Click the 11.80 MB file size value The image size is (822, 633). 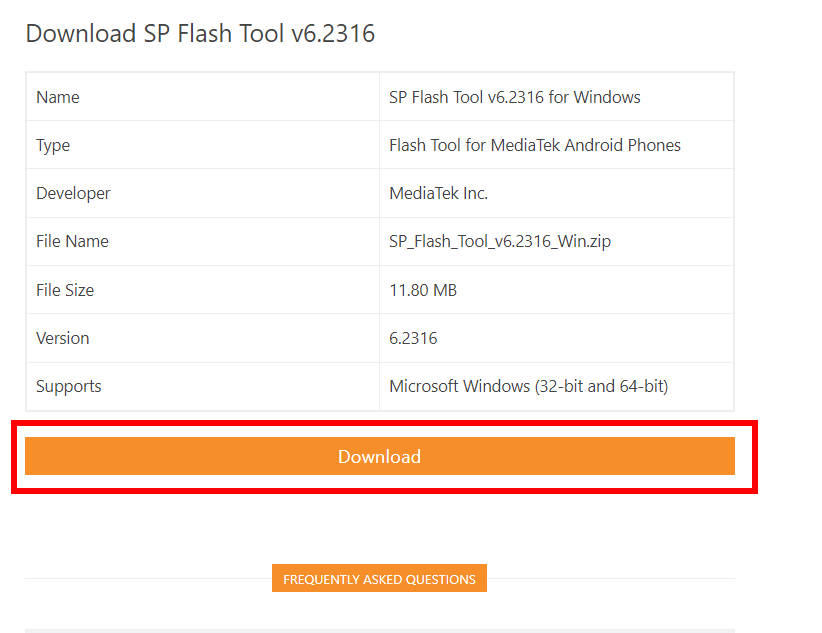[x=423, y=290]
